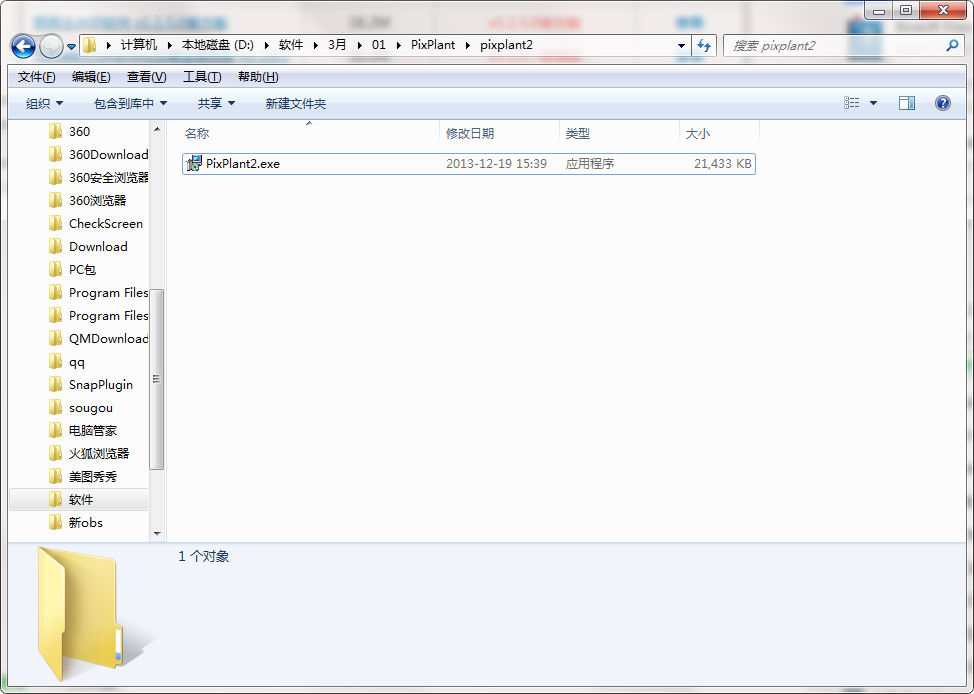Click the 软件 folder icon in sidebar

[55, 499]
